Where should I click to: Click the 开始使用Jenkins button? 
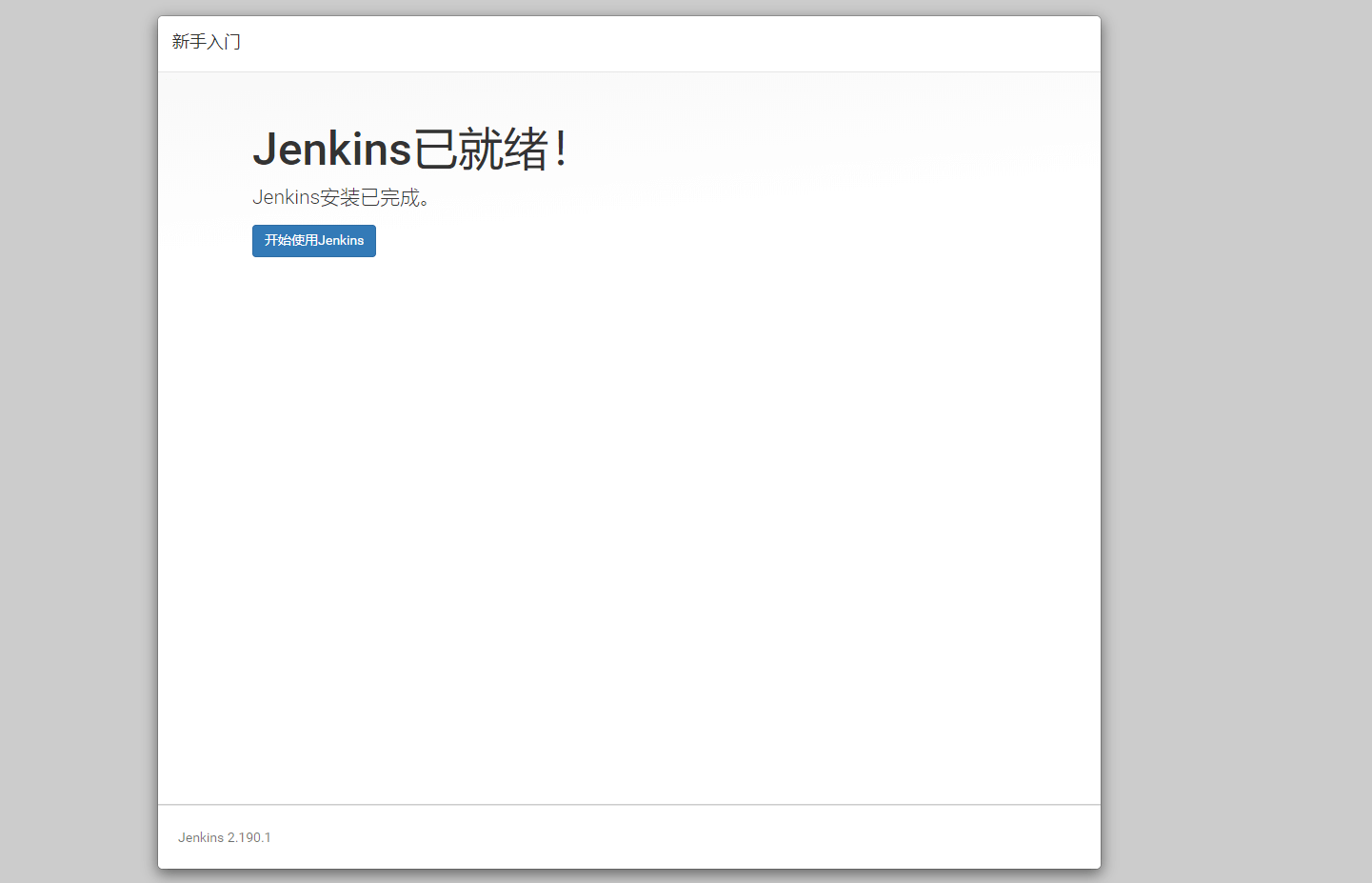(x=313, y=241)
